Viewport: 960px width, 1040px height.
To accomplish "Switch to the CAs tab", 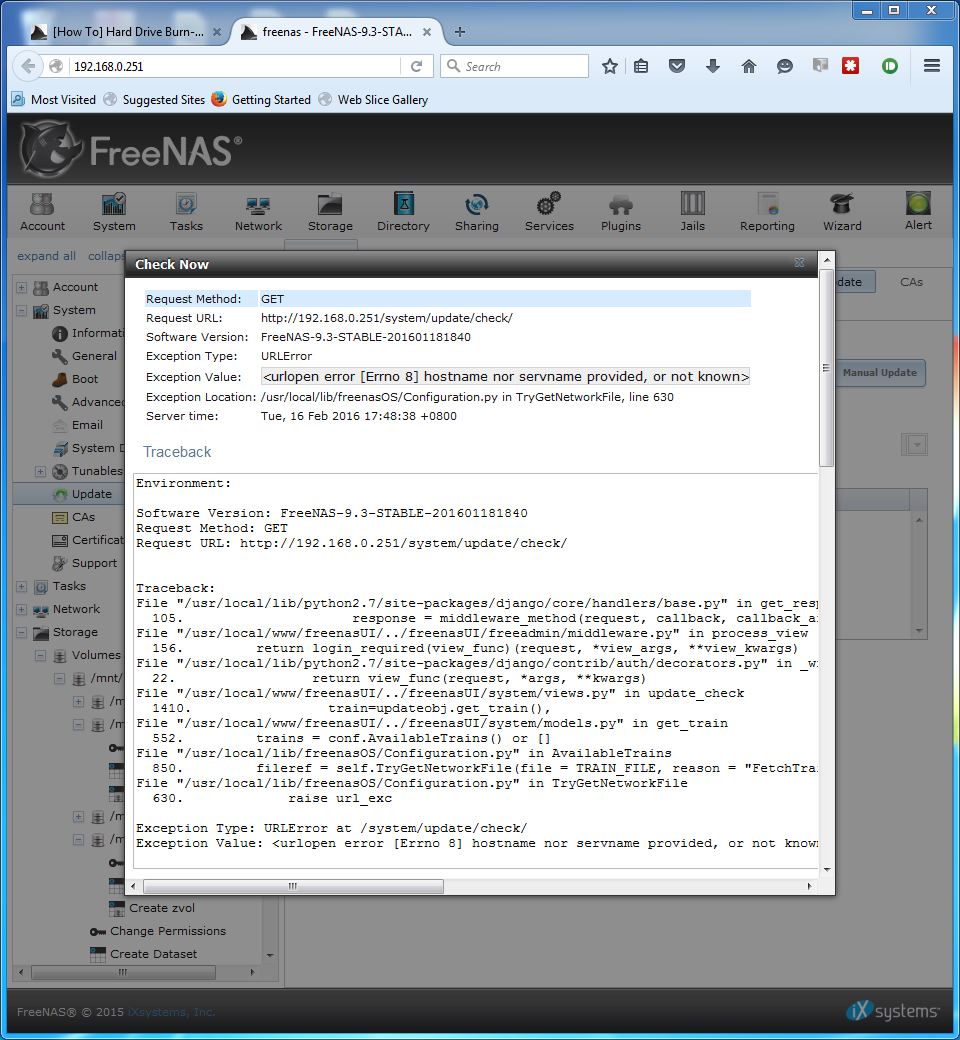I will point(911,282).
